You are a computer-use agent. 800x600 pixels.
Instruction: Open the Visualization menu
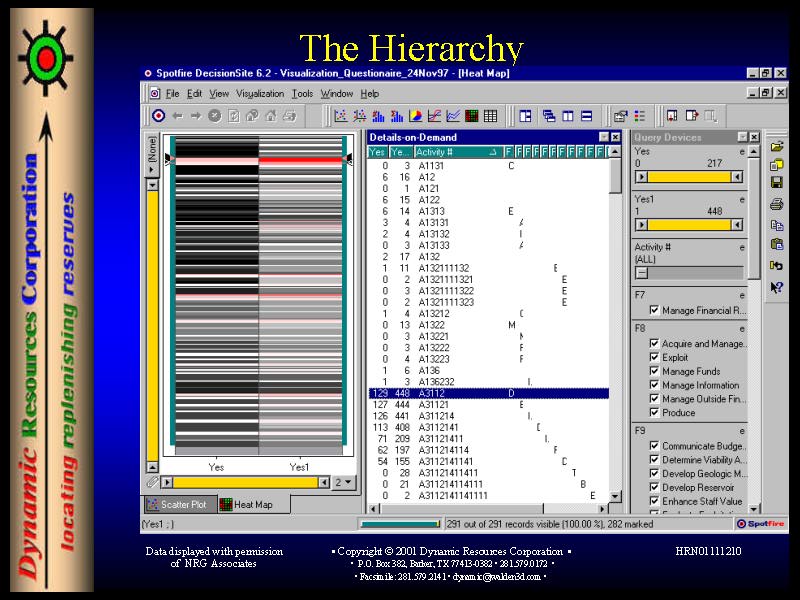click(x=260, y=94)
